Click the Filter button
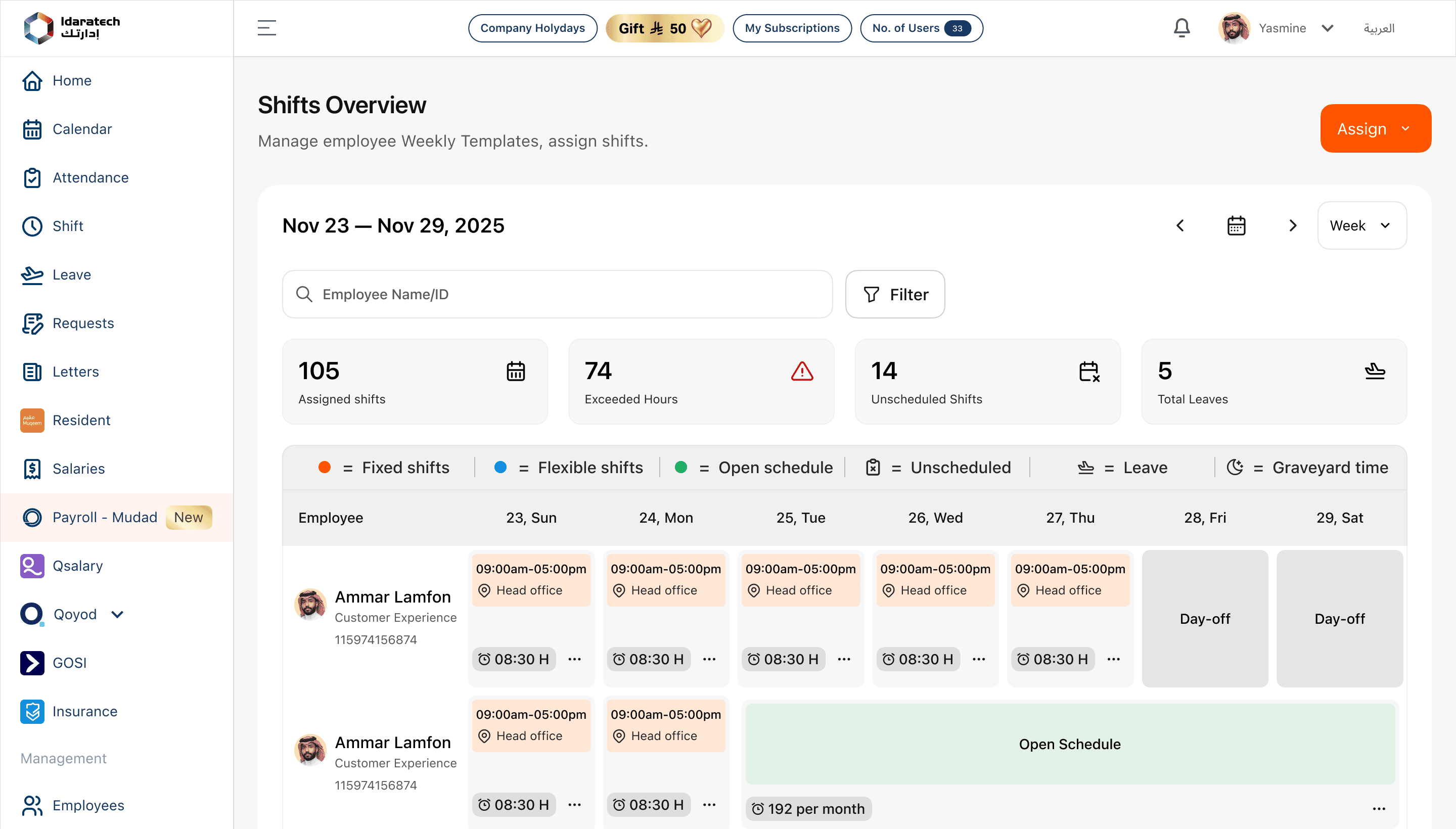The image size is (1456, 829). (x=895, y=294)
